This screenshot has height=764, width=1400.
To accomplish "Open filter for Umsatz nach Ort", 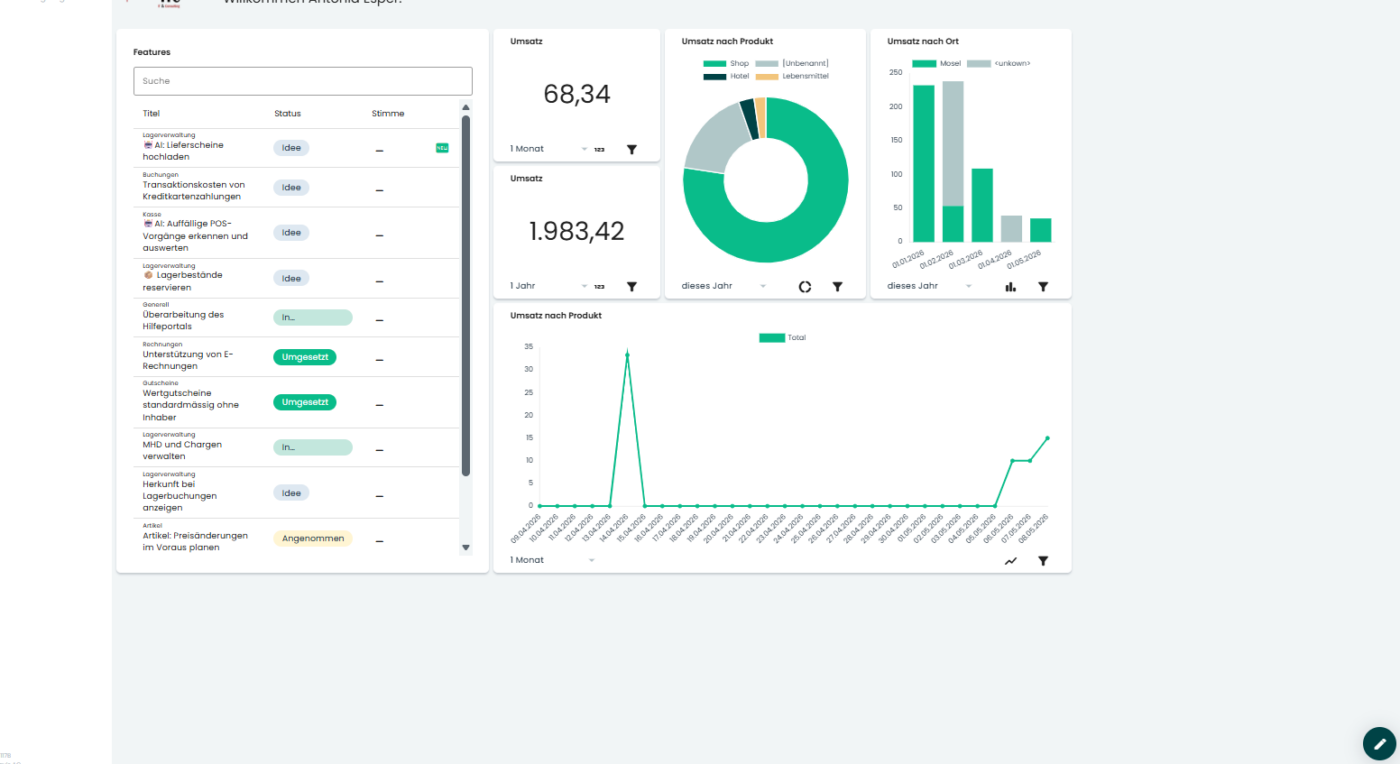I will coord(1043,286).
